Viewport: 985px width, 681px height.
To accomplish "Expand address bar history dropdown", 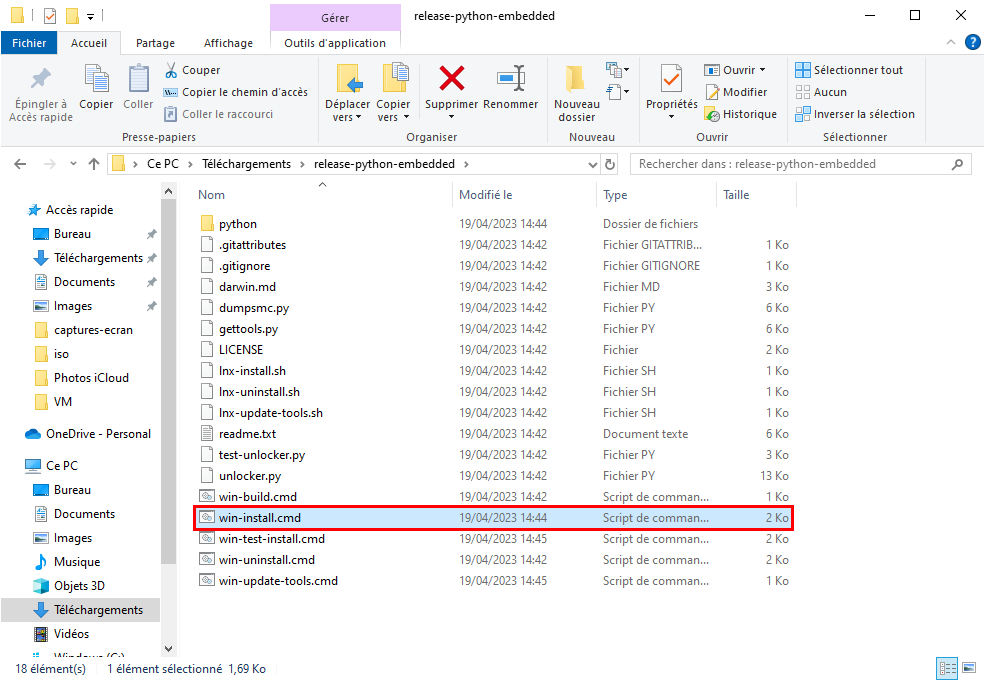I will 592,164.
